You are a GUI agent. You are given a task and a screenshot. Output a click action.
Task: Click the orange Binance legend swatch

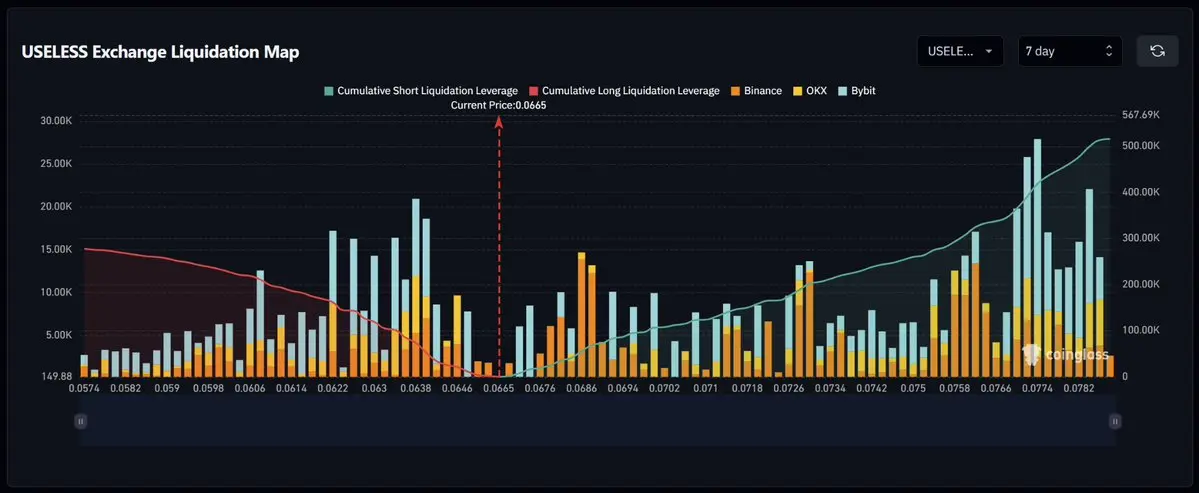736,91
